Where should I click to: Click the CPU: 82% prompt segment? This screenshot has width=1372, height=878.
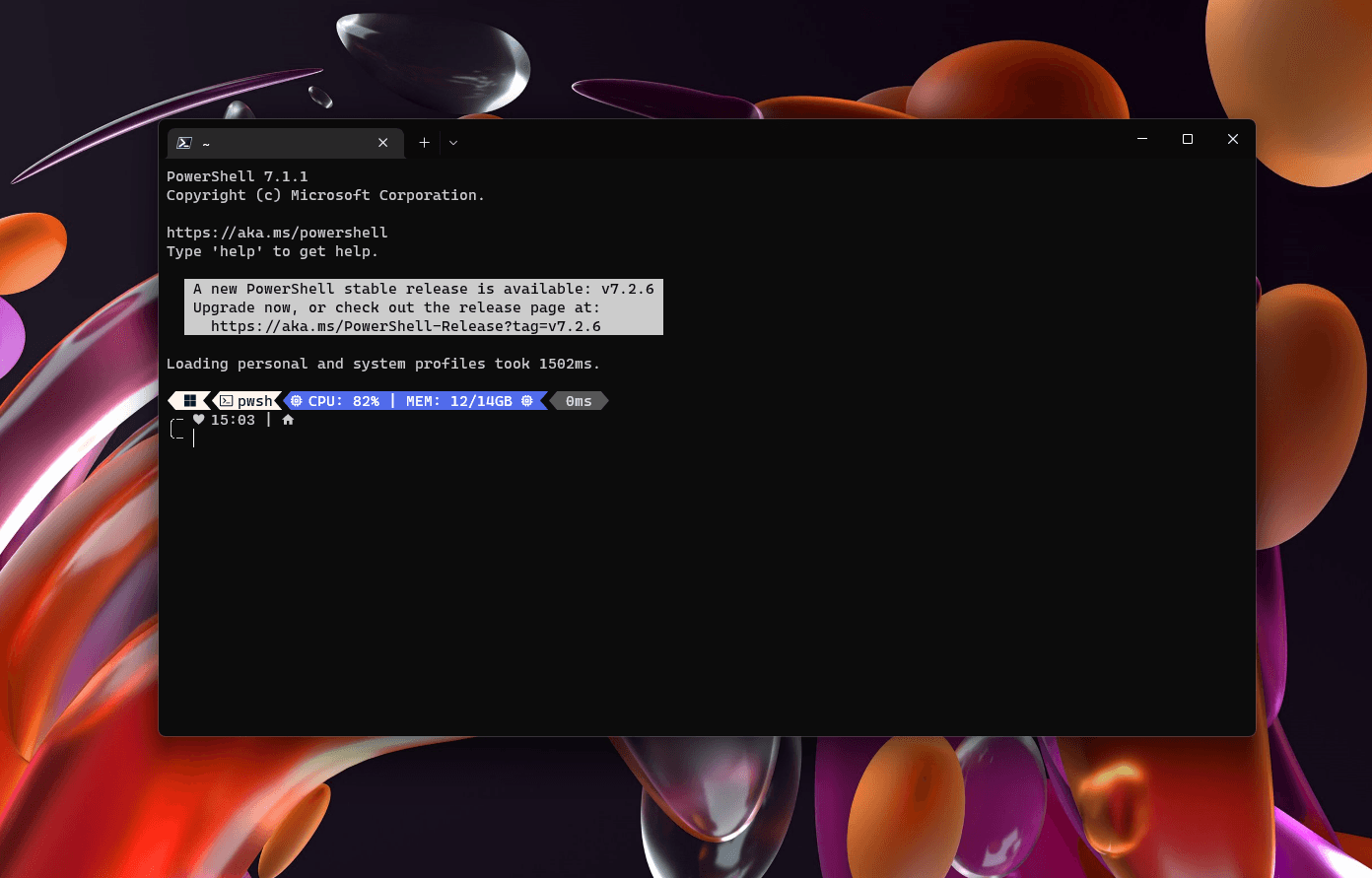[343, 401]
